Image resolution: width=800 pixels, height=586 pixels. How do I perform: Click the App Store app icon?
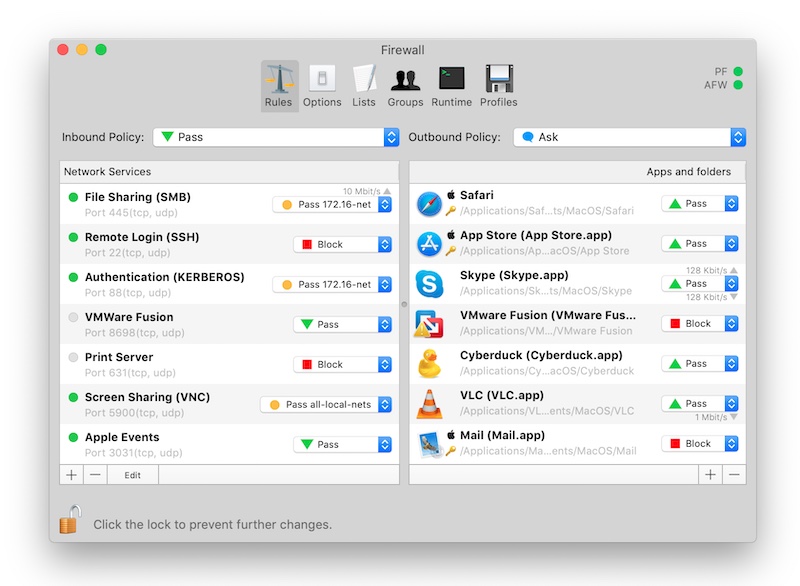click(x=429, y=244)
